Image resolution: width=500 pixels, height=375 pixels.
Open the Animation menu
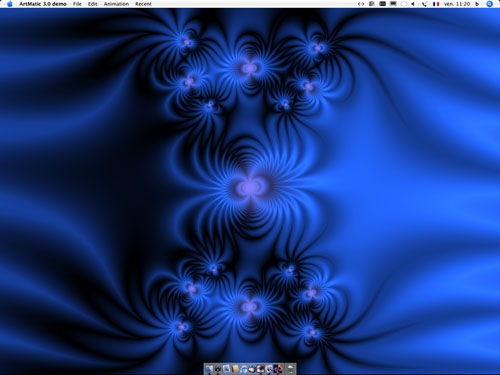click(x=116, y=4)
